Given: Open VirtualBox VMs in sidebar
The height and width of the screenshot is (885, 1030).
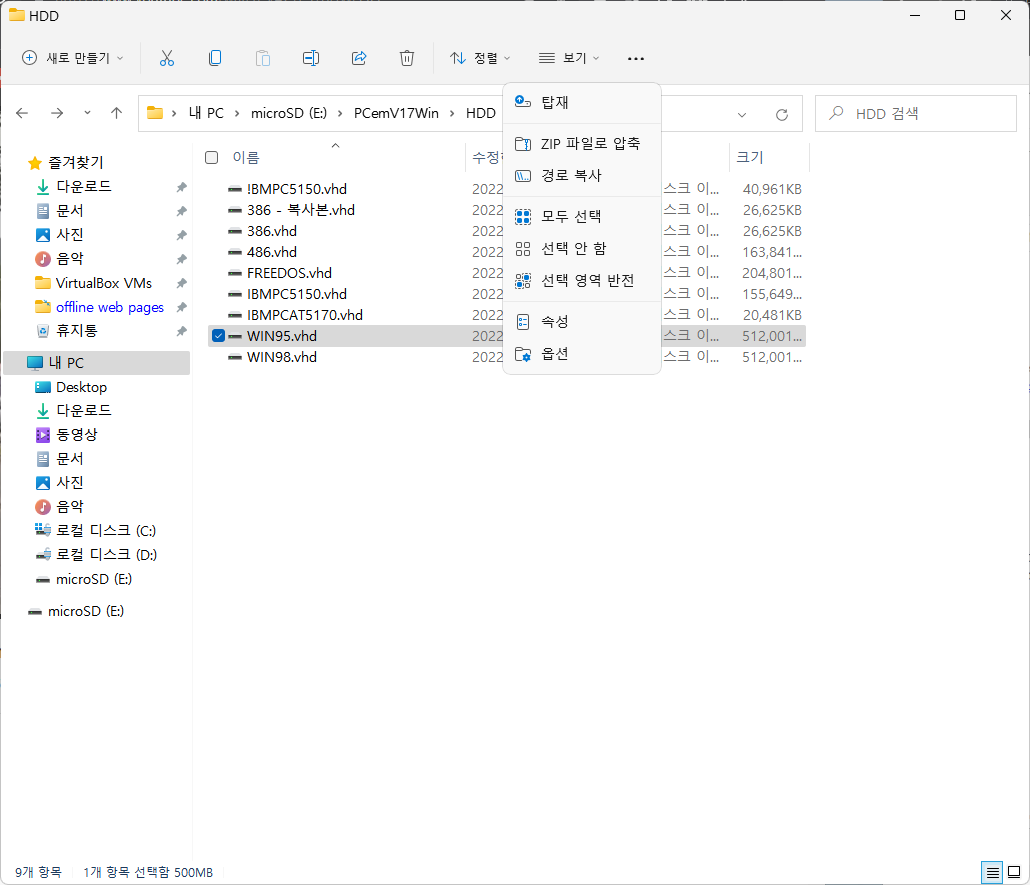Looking at the screenshot, I should coord(104,283).
